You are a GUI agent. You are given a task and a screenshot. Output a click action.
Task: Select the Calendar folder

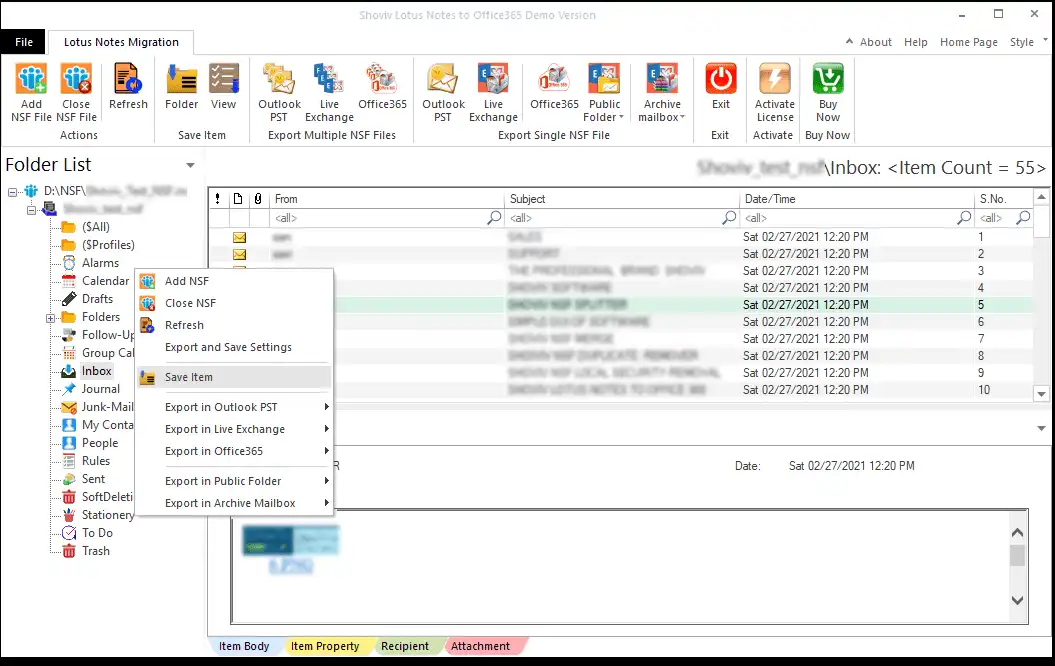click(105, 281)
